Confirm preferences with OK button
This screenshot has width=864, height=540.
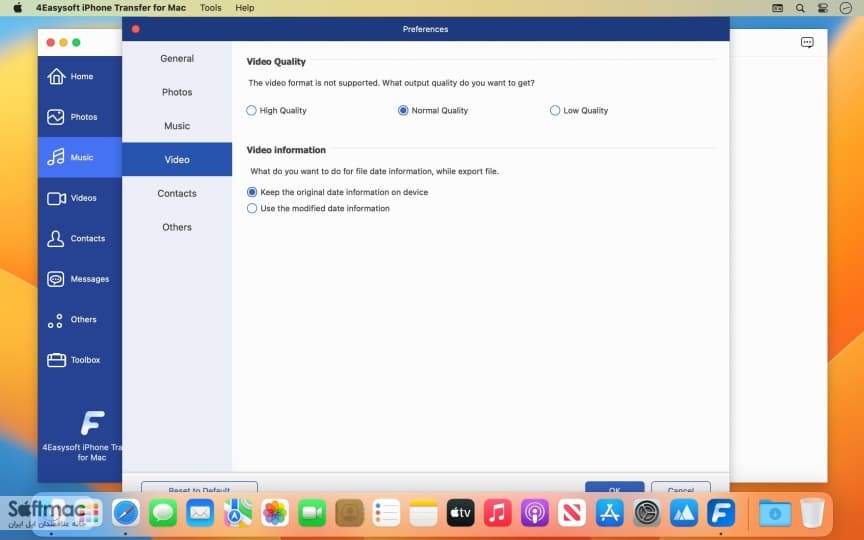[x=614, y=487]
